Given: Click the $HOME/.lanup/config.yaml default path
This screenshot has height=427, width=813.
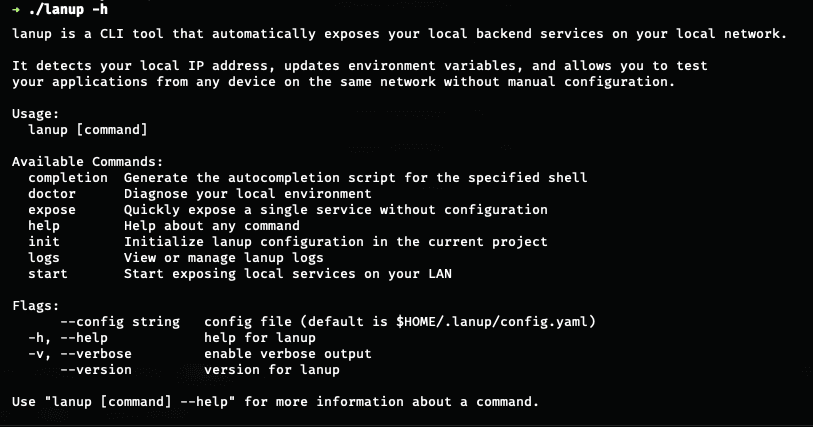Looking at the screenshot, I should tap(498, 321).
